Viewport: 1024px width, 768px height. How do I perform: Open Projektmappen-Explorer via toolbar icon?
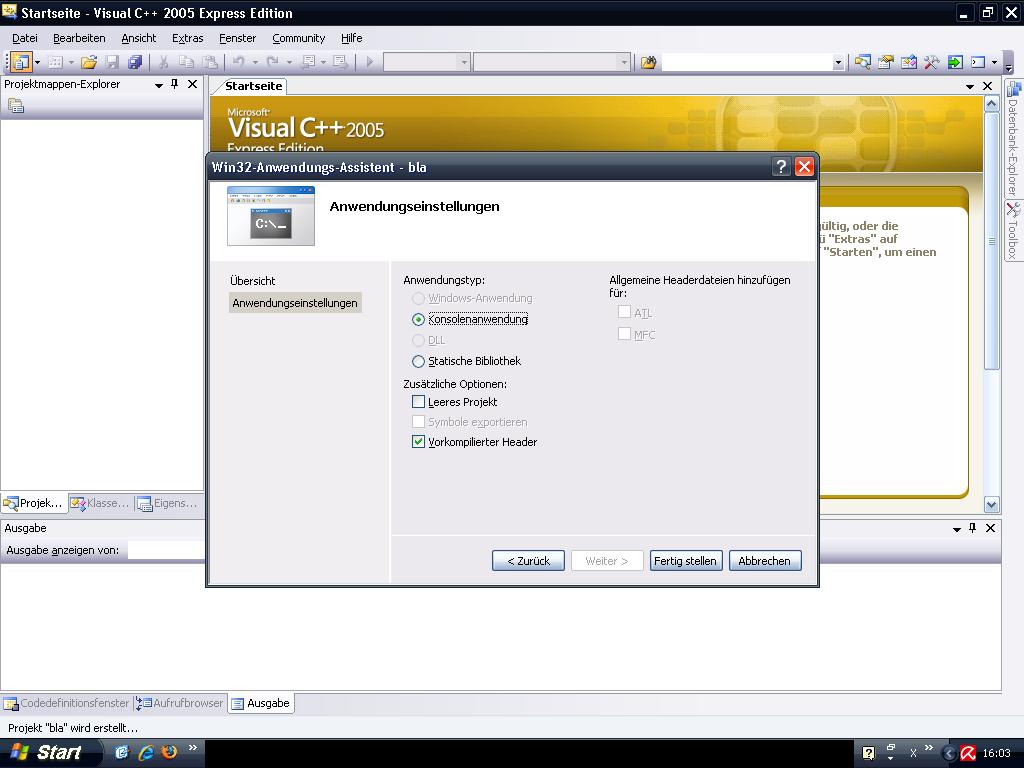coord(863,62)
